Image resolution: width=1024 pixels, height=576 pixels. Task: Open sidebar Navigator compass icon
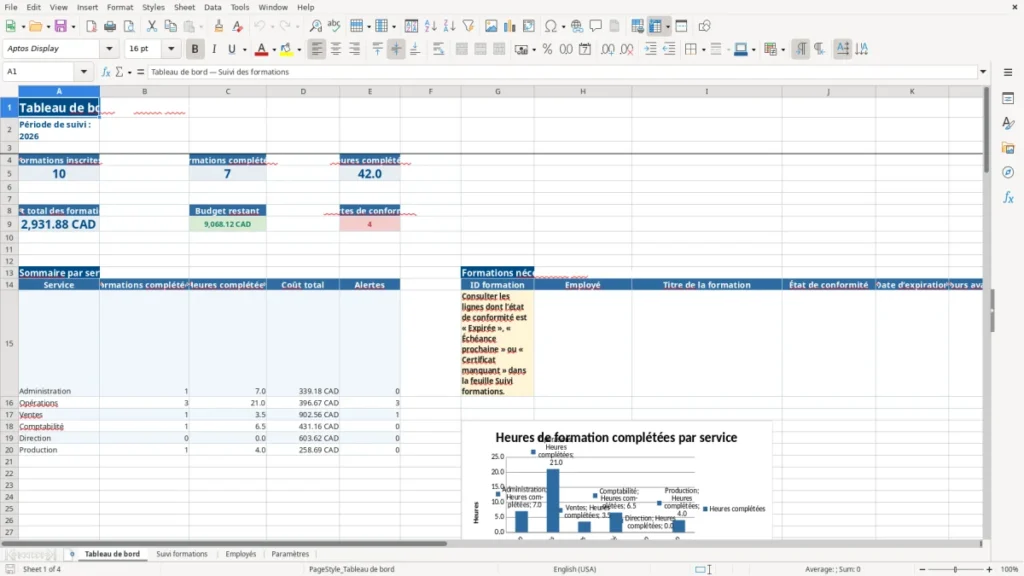pyautogui.click(x=1008, y=172)
